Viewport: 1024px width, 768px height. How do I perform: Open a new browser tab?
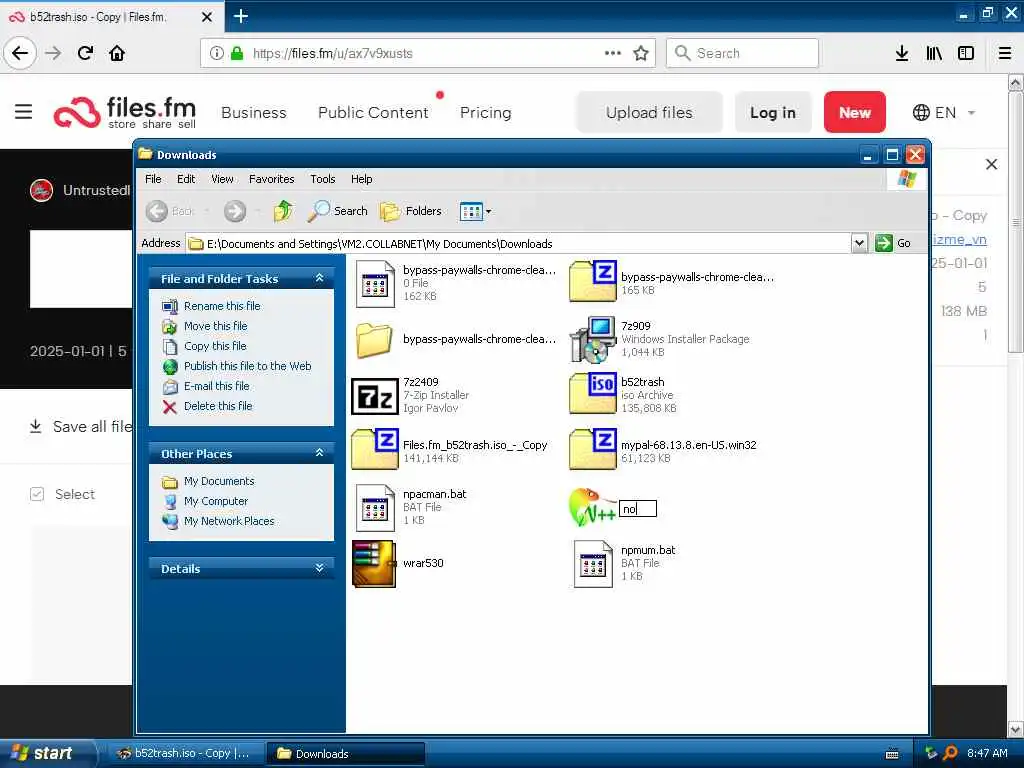click(241, 16)
